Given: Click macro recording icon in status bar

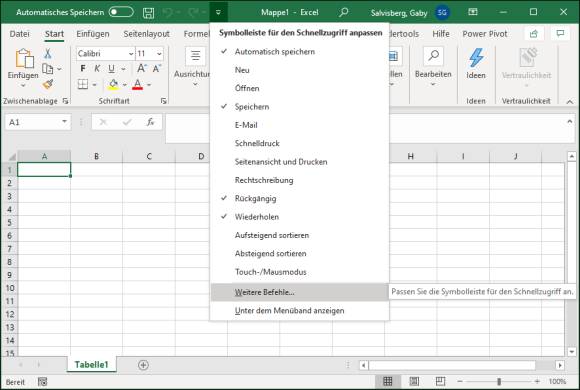Looking at the screenshot, I should pos(43,382).
